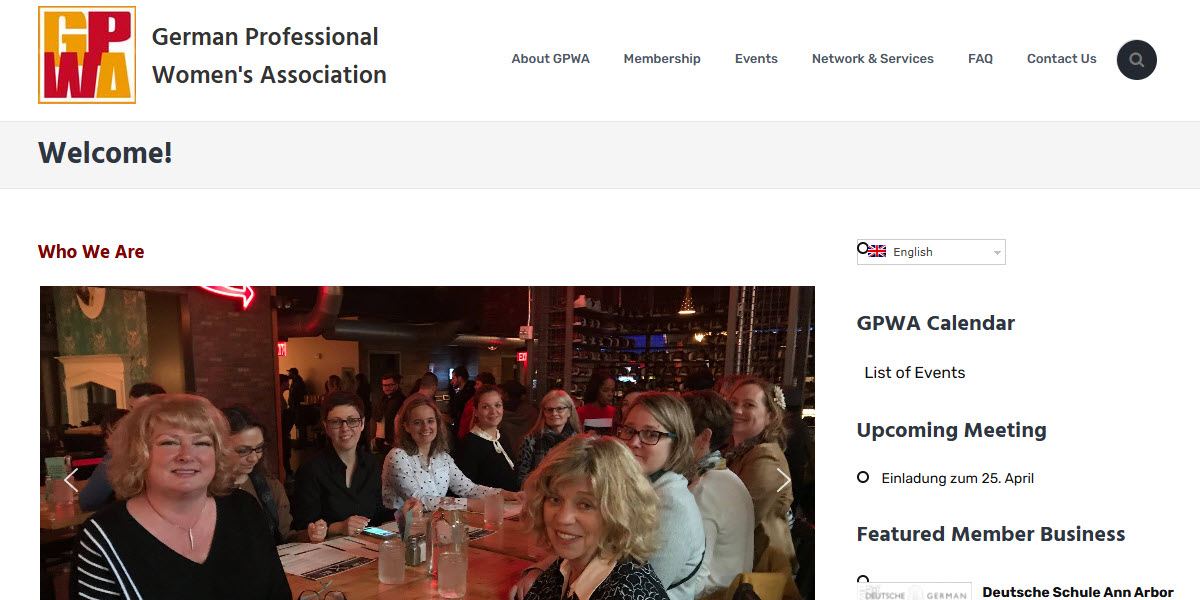Click the GPWA logo
This screenshot has height=600, width=1200.
[86, 54]
